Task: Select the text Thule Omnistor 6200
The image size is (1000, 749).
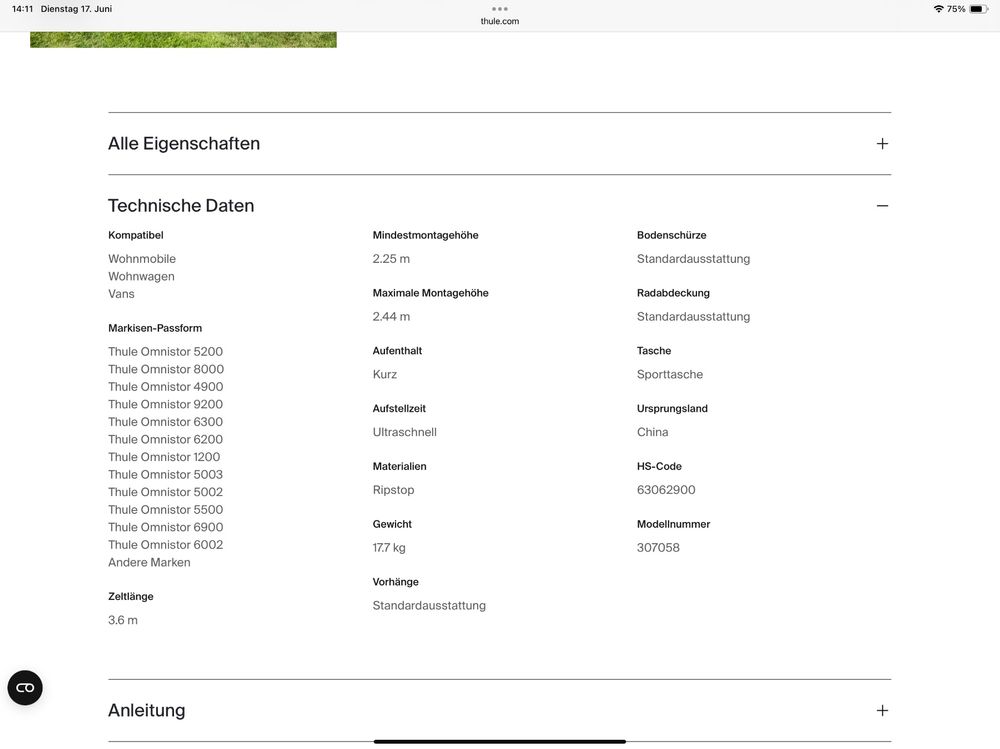Action: click(165, 439)
